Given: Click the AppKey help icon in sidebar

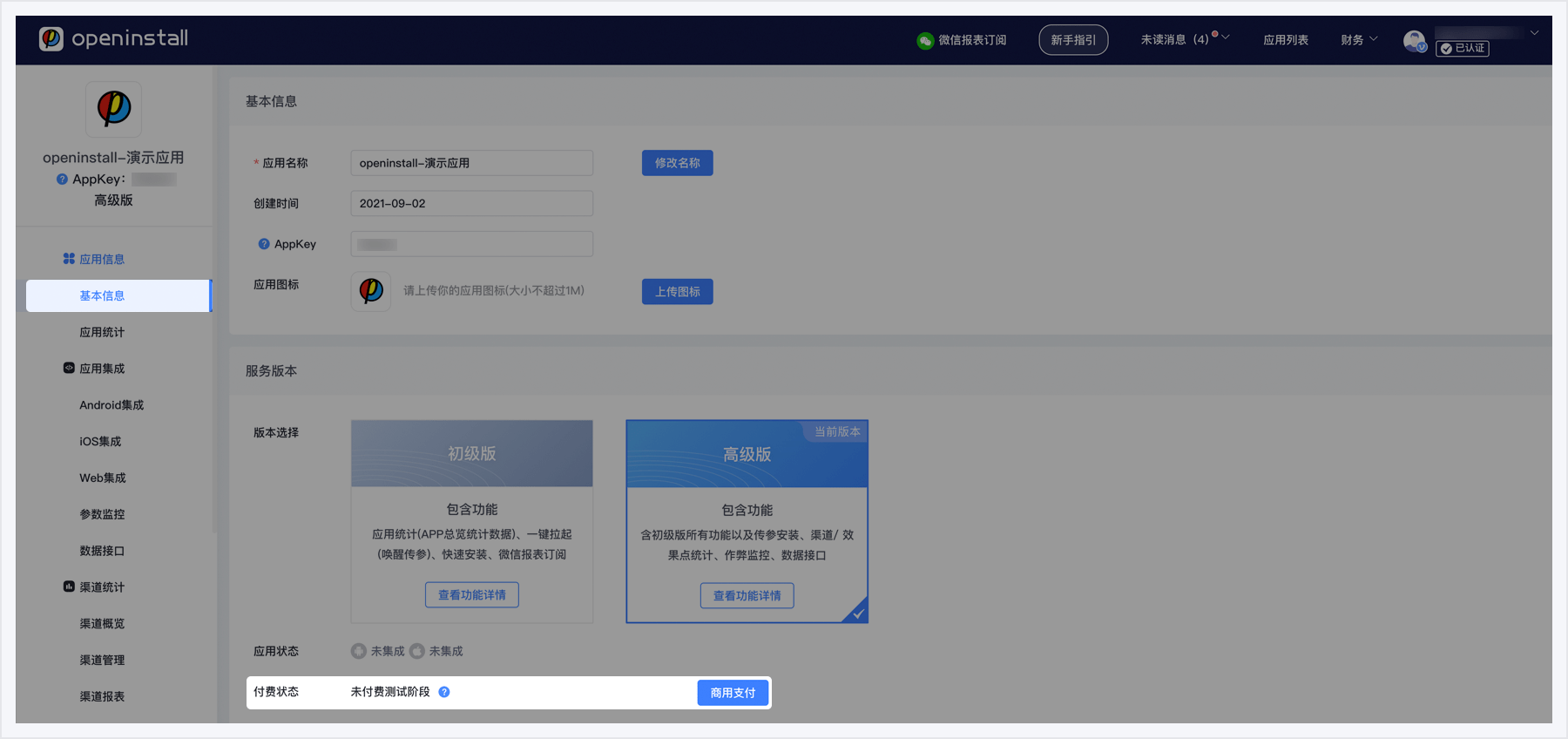Looking at the screenshot, I should click(x=62, y=180).
